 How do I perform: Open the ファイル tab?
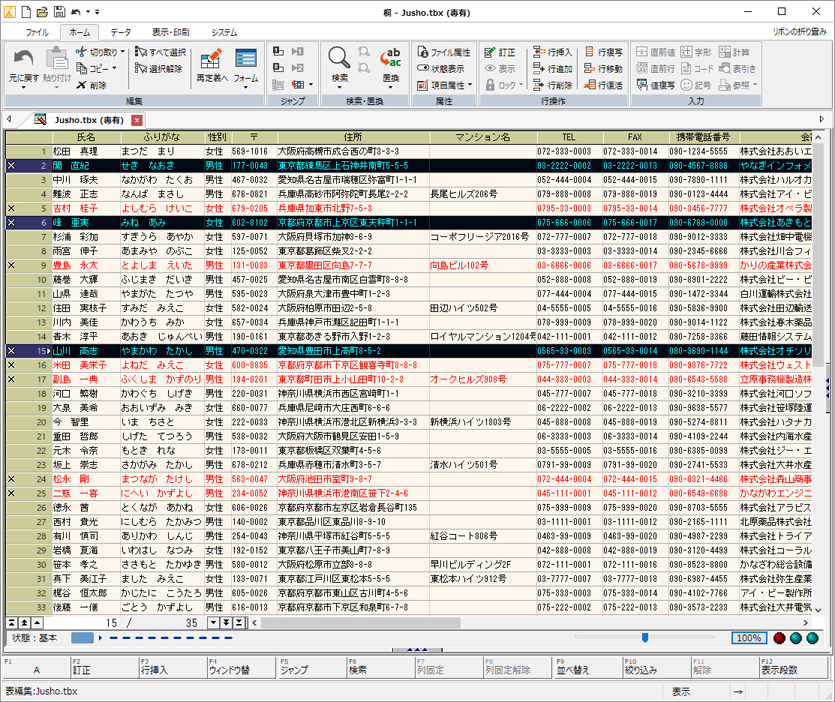click(37, 32)
